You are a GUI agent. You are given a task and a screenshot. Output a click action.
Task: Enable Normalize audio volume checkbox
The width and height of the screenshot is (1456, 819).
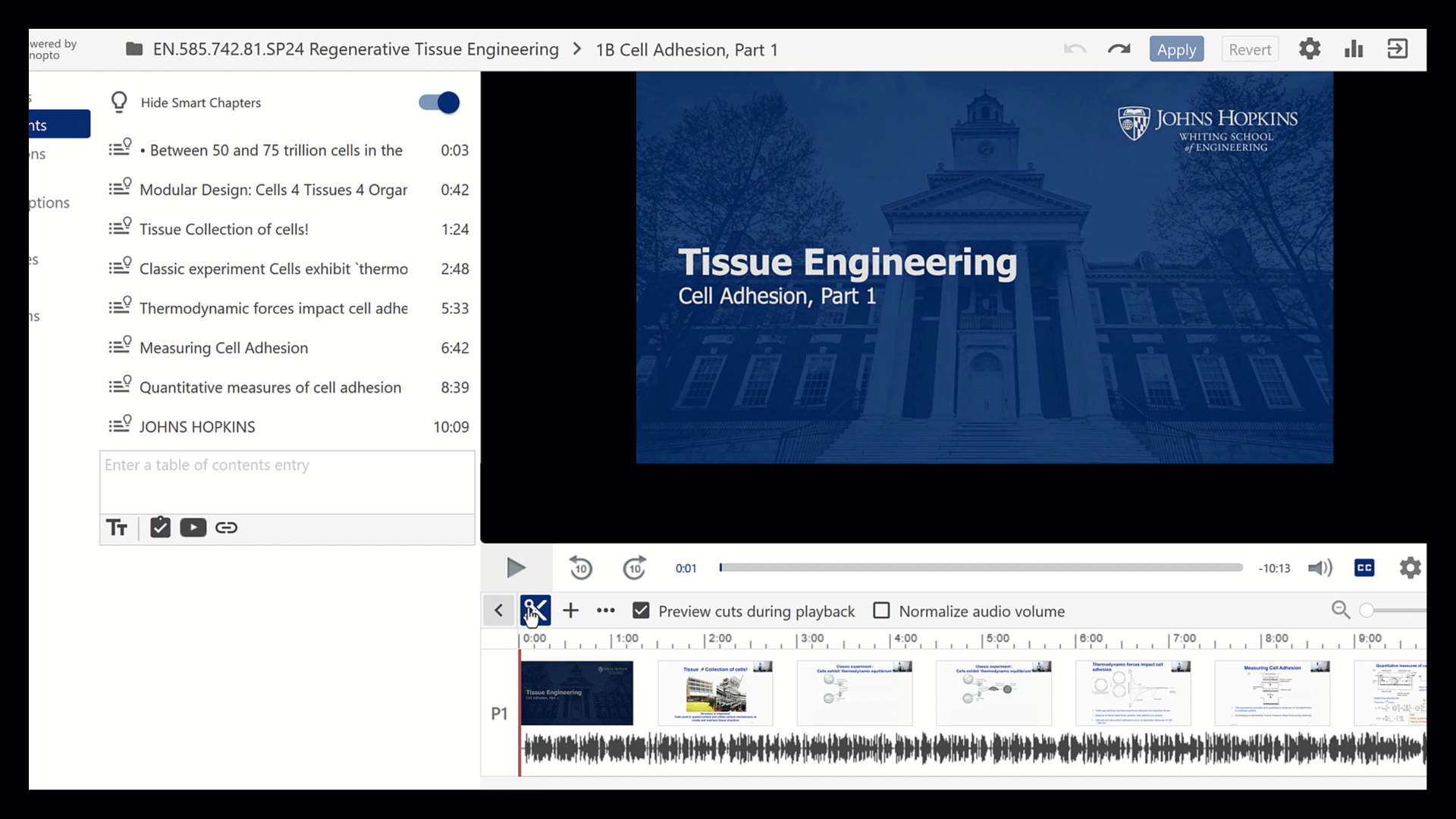coord(881,610)
